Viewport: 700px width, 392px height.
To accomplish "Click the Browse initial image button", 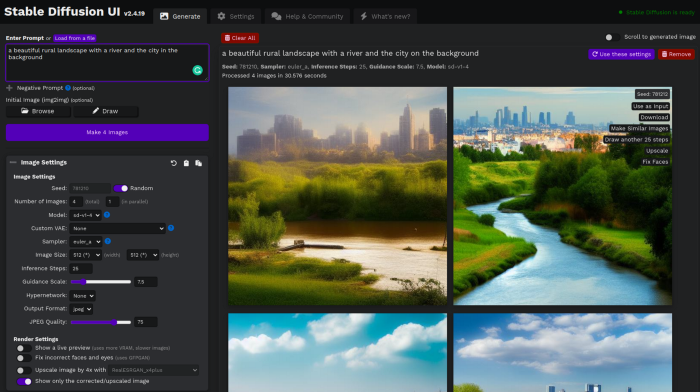I will [x=38, y=111].
